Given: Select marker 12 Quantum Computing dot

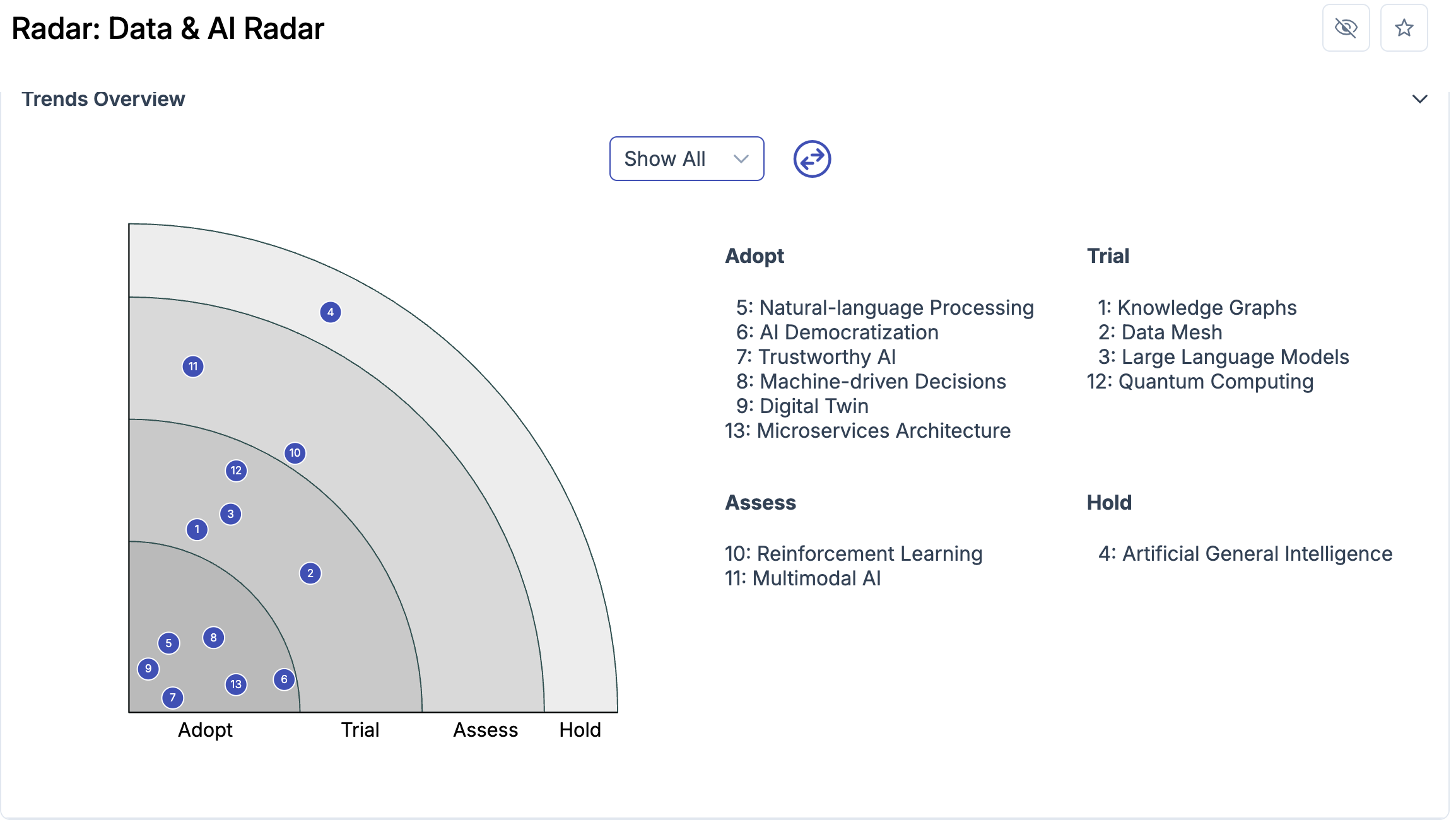Looking at the screenshot, I should point(236,470).
